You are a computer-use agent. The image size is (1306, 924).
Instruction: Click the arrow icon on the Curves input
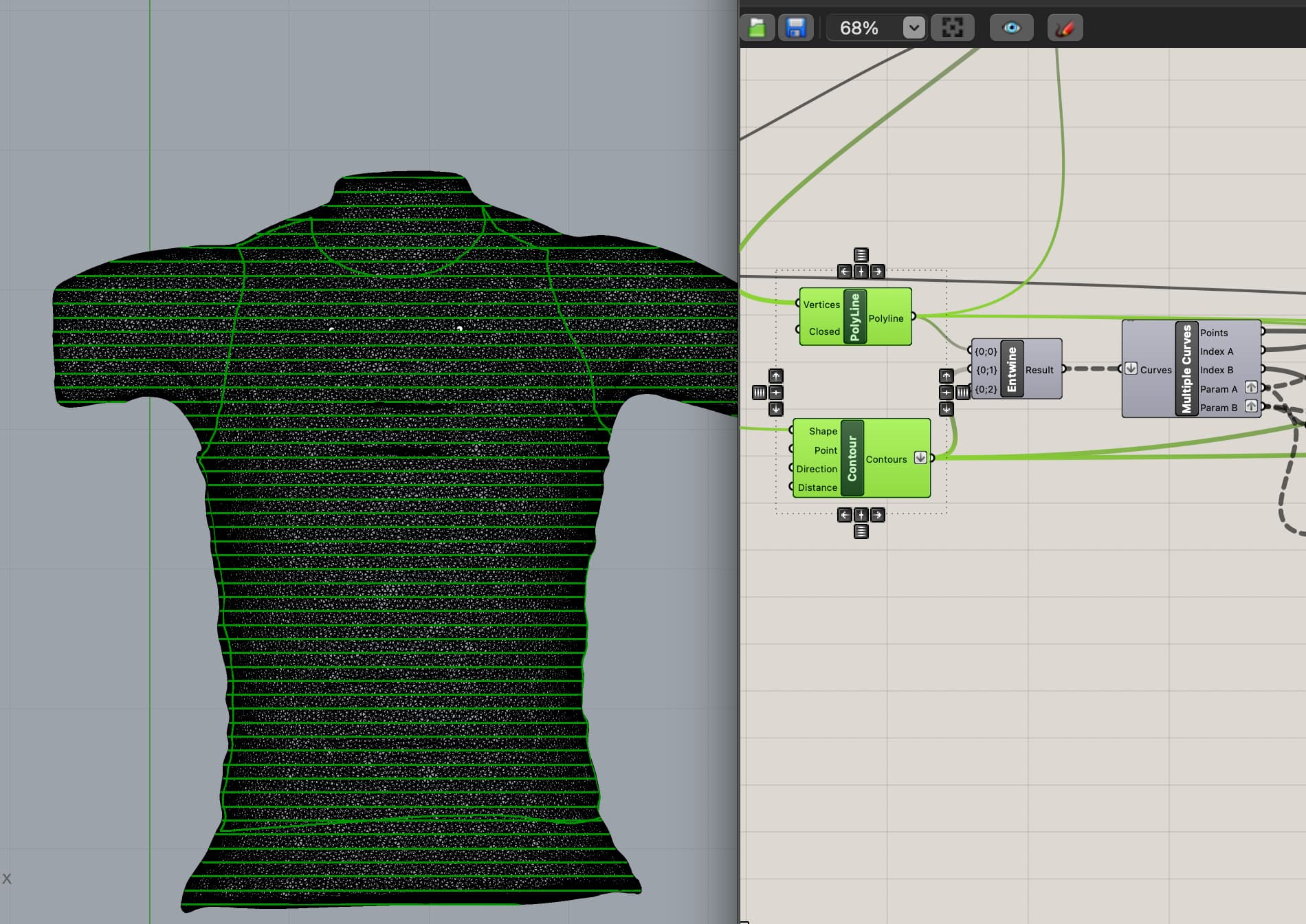[1131, 368]
